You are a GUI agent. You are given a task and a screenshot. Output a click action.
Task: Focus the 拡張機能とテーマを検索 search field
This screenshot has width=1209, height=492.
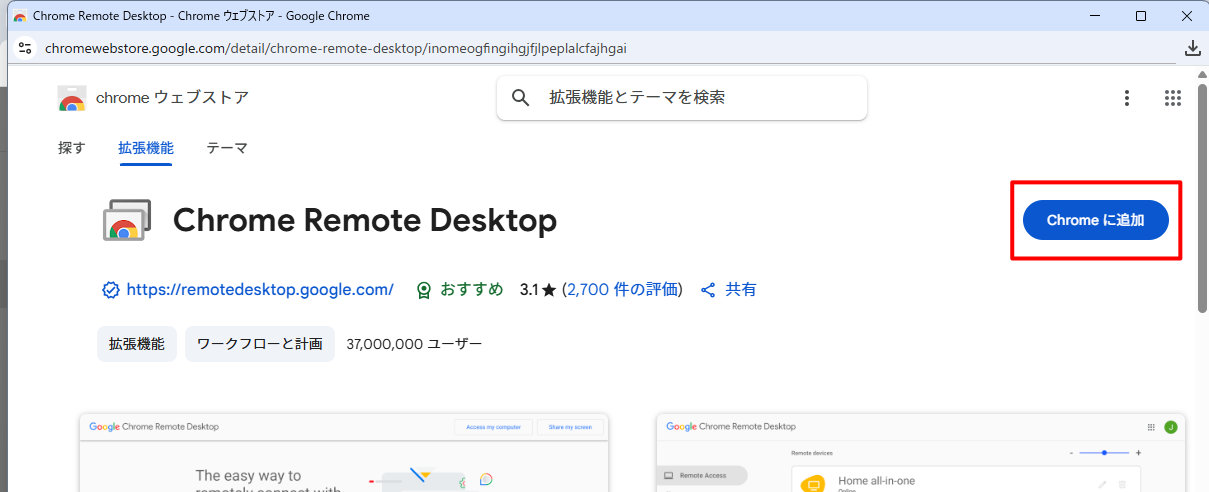pyautogui.click(x=681, y=98)
